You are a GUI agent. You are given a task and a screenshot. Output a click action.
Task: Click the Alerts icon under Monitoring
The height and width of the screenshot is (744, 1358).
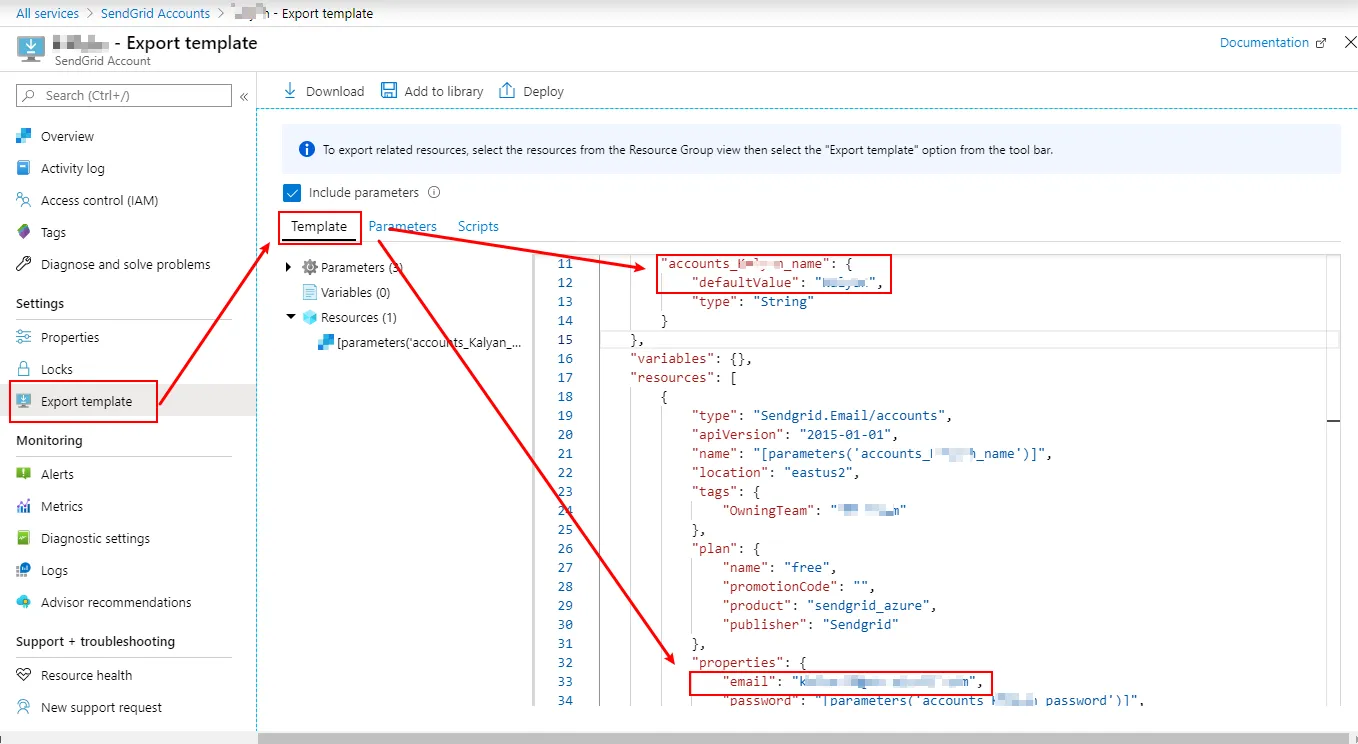24,474
